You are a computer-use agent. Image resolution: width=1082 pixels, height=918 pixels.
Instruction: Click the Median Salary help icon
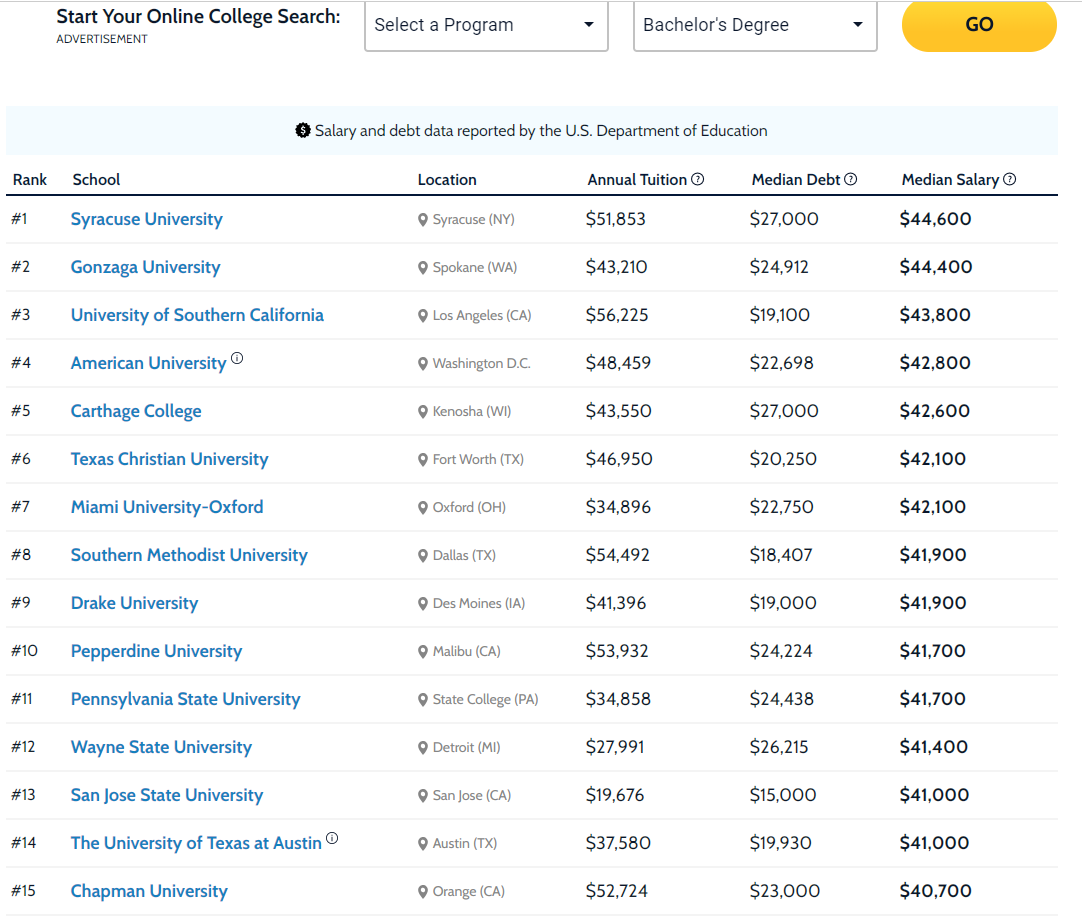click(1010, 179)
